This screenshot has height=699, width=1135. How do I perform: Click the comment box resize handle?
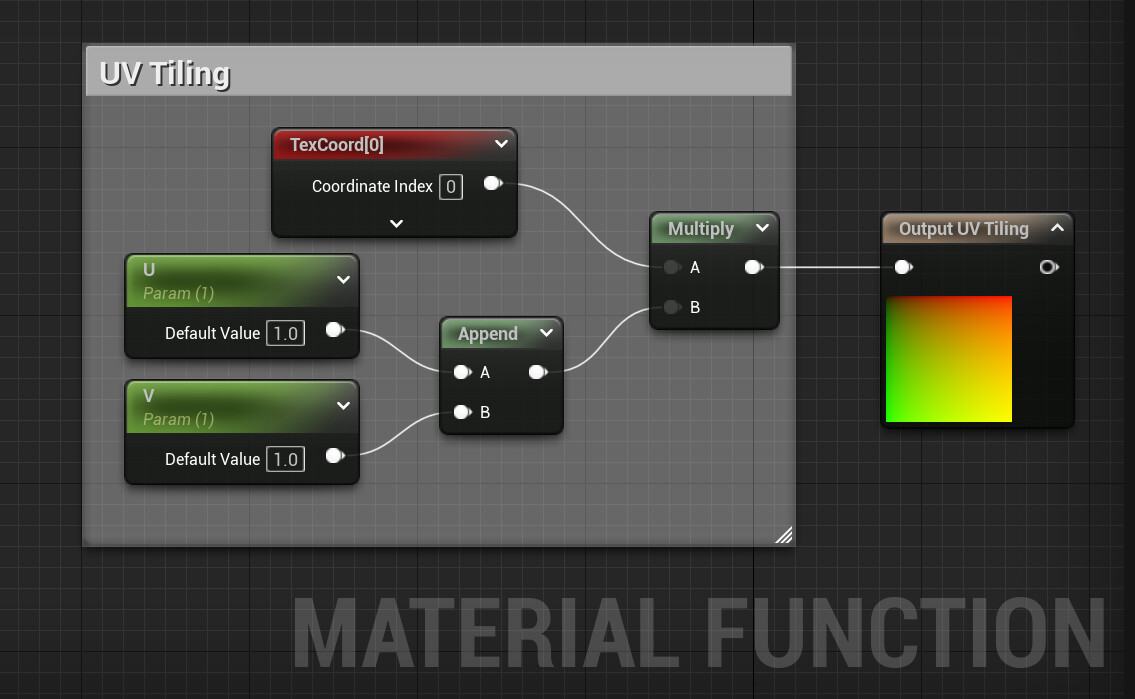(x=786, y=536)
